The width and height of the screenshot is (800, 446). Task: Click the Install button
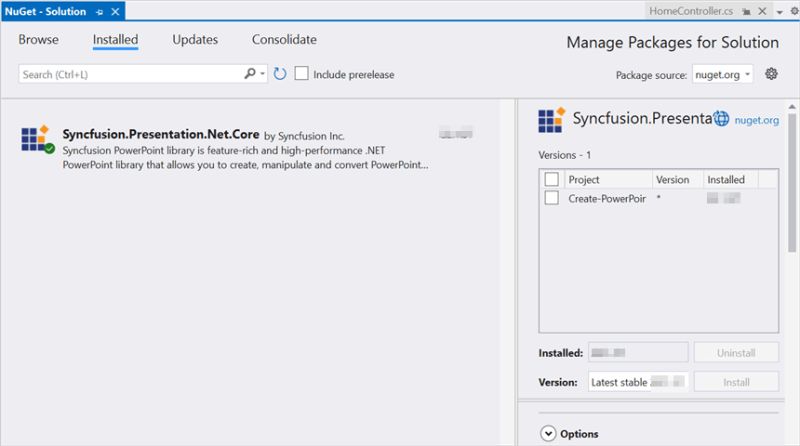click(736, 382)
